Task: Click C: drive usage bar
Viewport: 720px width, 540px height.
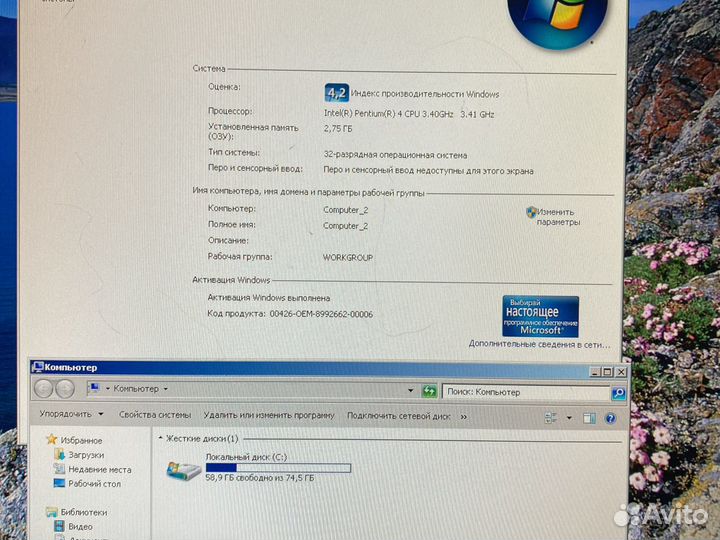Action: pos(278,468)
